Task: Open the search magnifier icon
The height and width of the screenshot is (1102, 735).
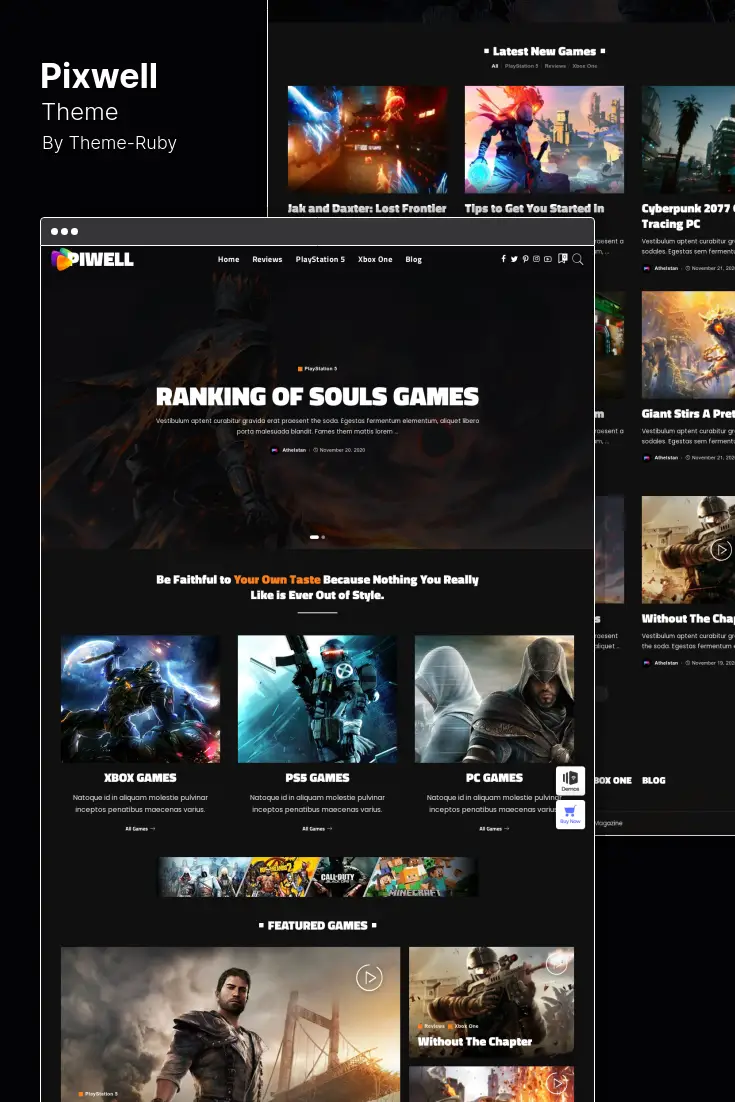Action: (x=578, y=259)
